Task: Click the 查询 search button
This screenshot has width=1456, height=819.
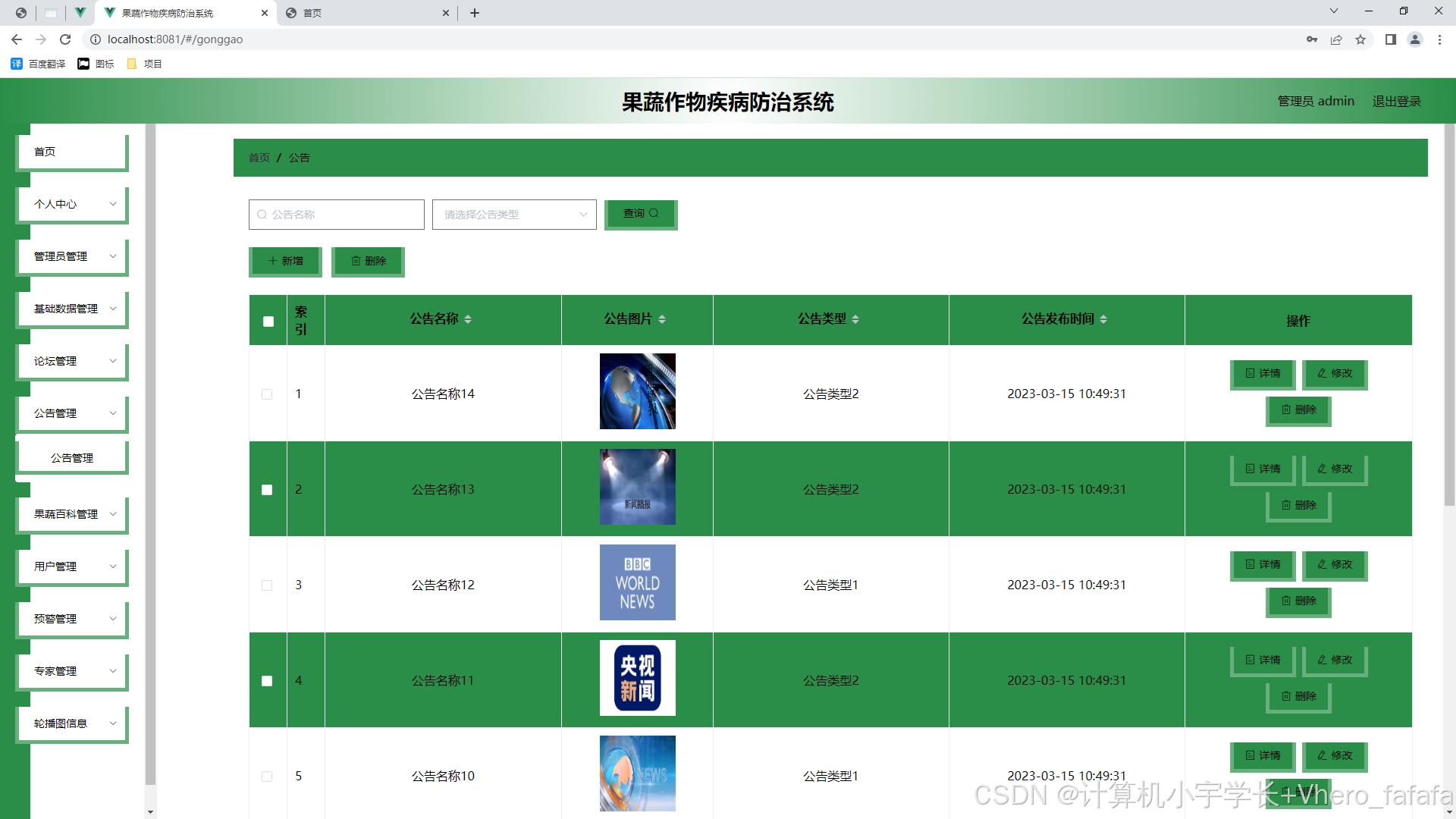Action: (640, 214)
